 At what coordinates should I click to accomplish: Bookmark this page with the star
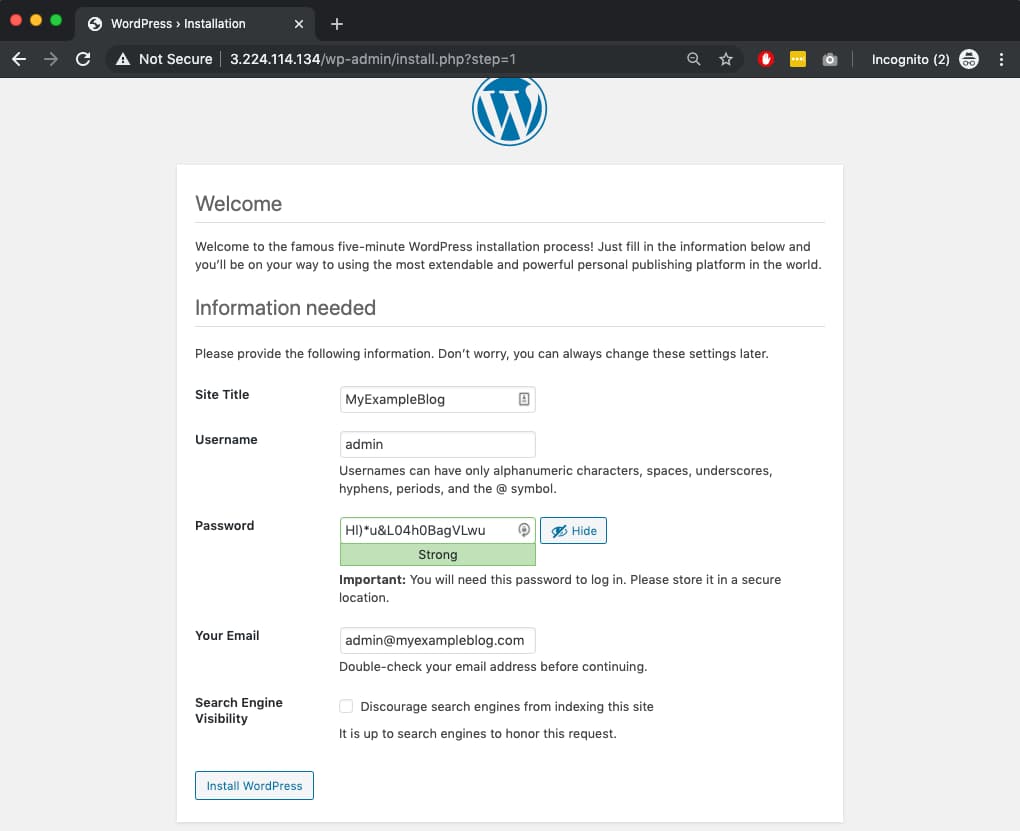[726, 59]
